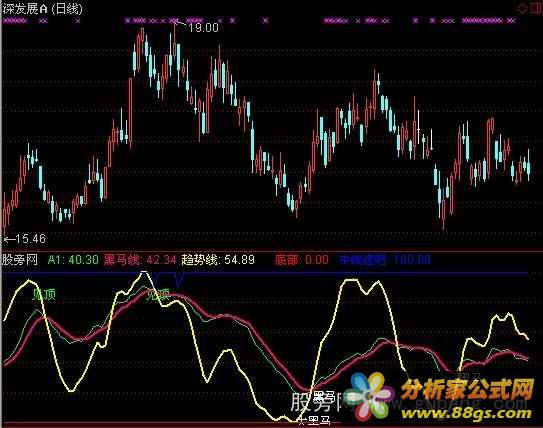Click the first green 见顶 signal label
This screenshot has width=543, height=428.
(x=44, y=295)
